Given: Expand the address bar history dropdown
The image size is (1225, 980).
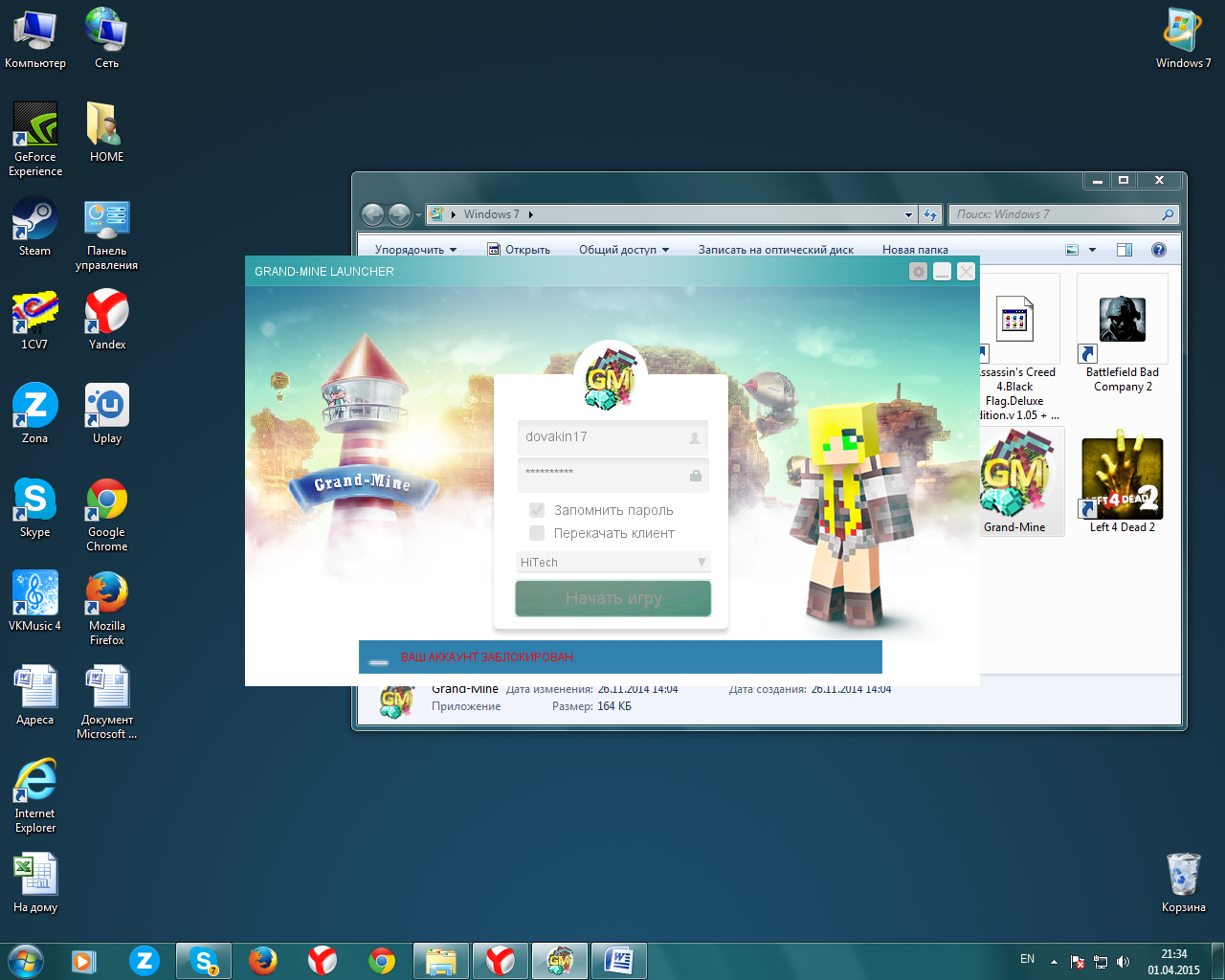Looking at the screenshot, I should tap(908, 214).
